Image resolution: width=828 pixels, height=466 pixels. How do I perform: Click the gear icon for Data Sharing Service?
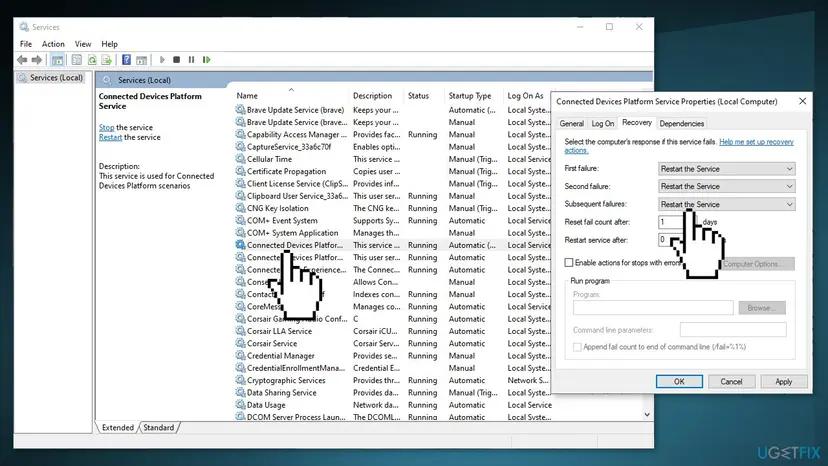tap(240, 392)
